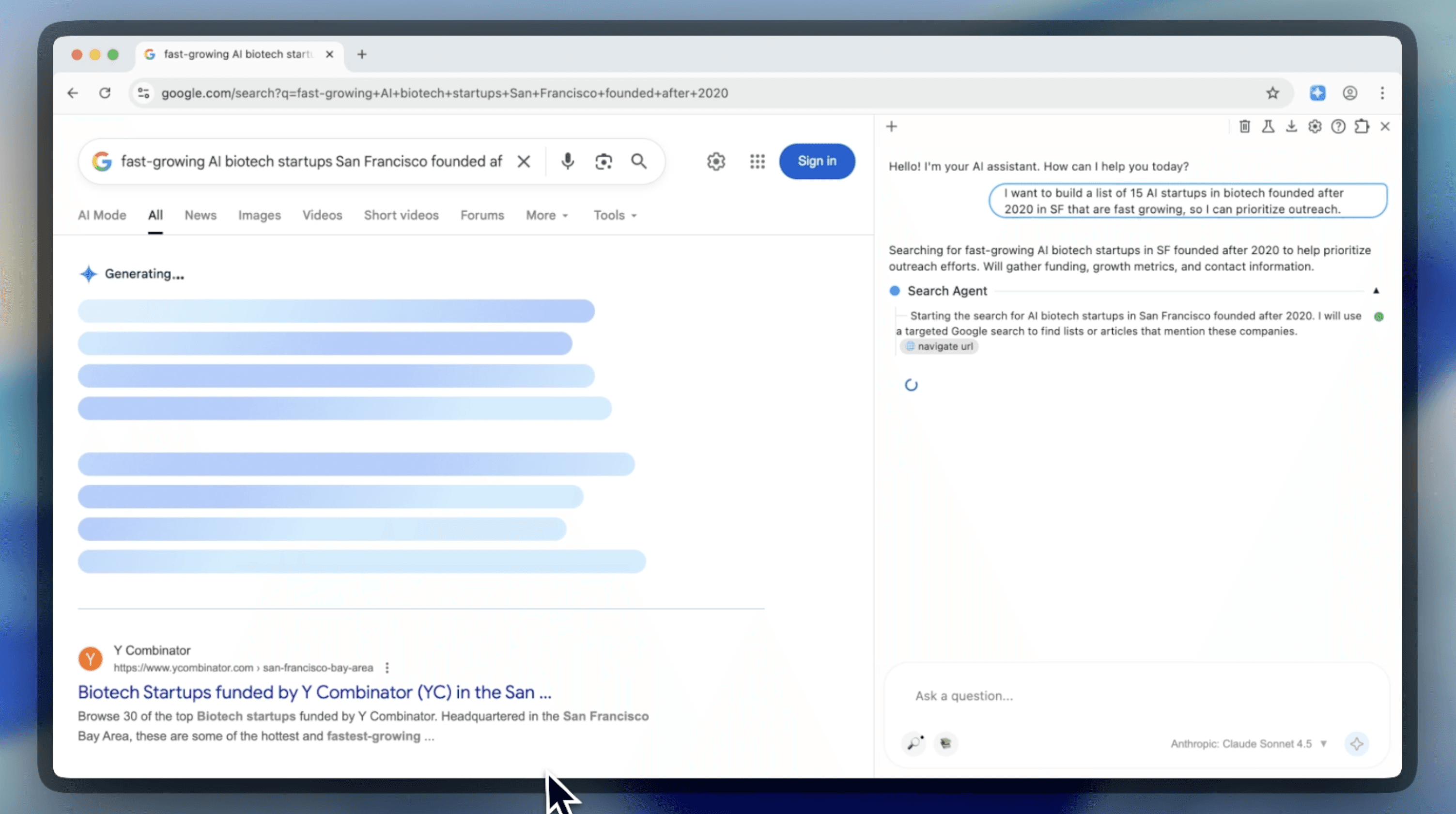Reload the current page

[105, 93]
